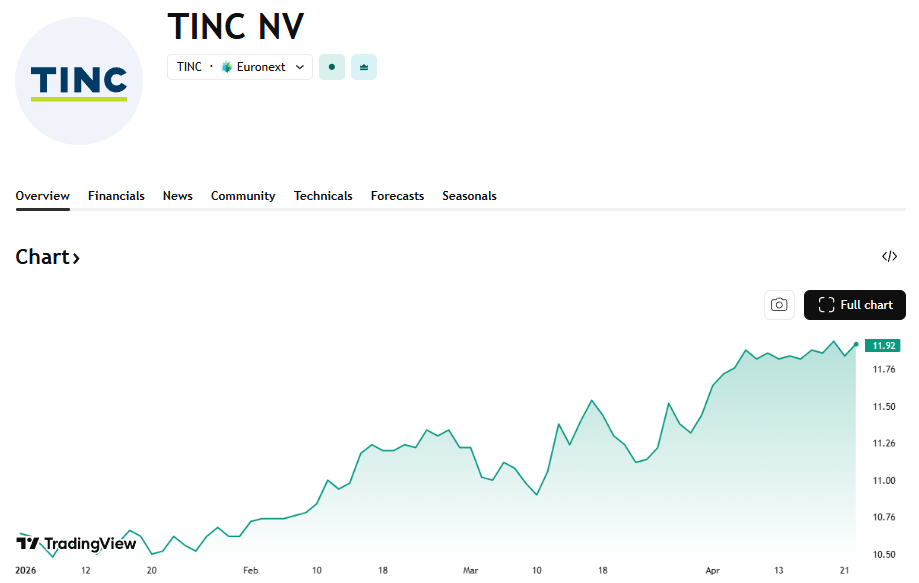Viewport: 919px width, 583px height.
Task: Click the primary listing crown icon
Action: (364, 67)
